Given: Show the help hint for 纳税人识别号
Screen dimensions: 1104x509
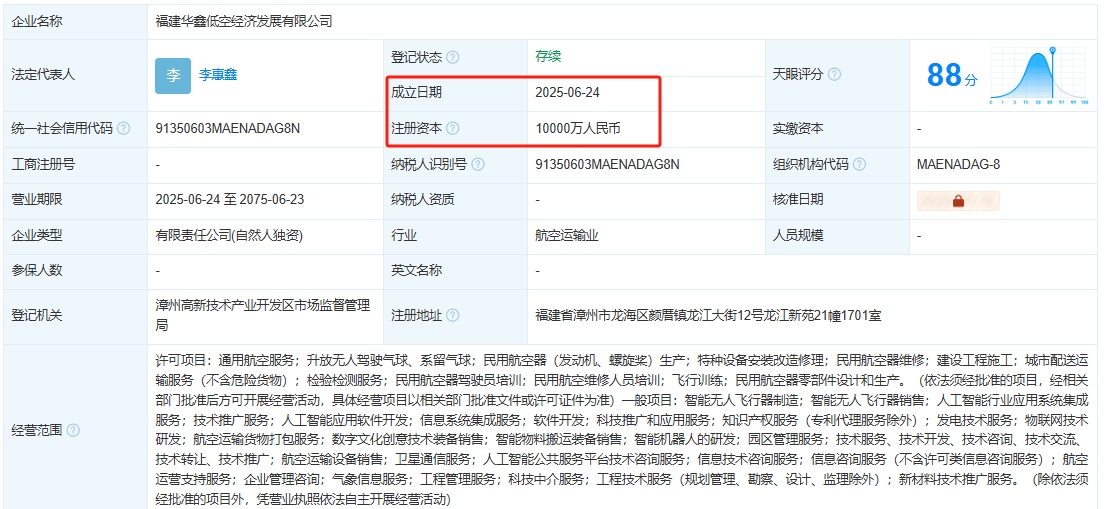Looking at the screenshot, I should tap(479, 164).
